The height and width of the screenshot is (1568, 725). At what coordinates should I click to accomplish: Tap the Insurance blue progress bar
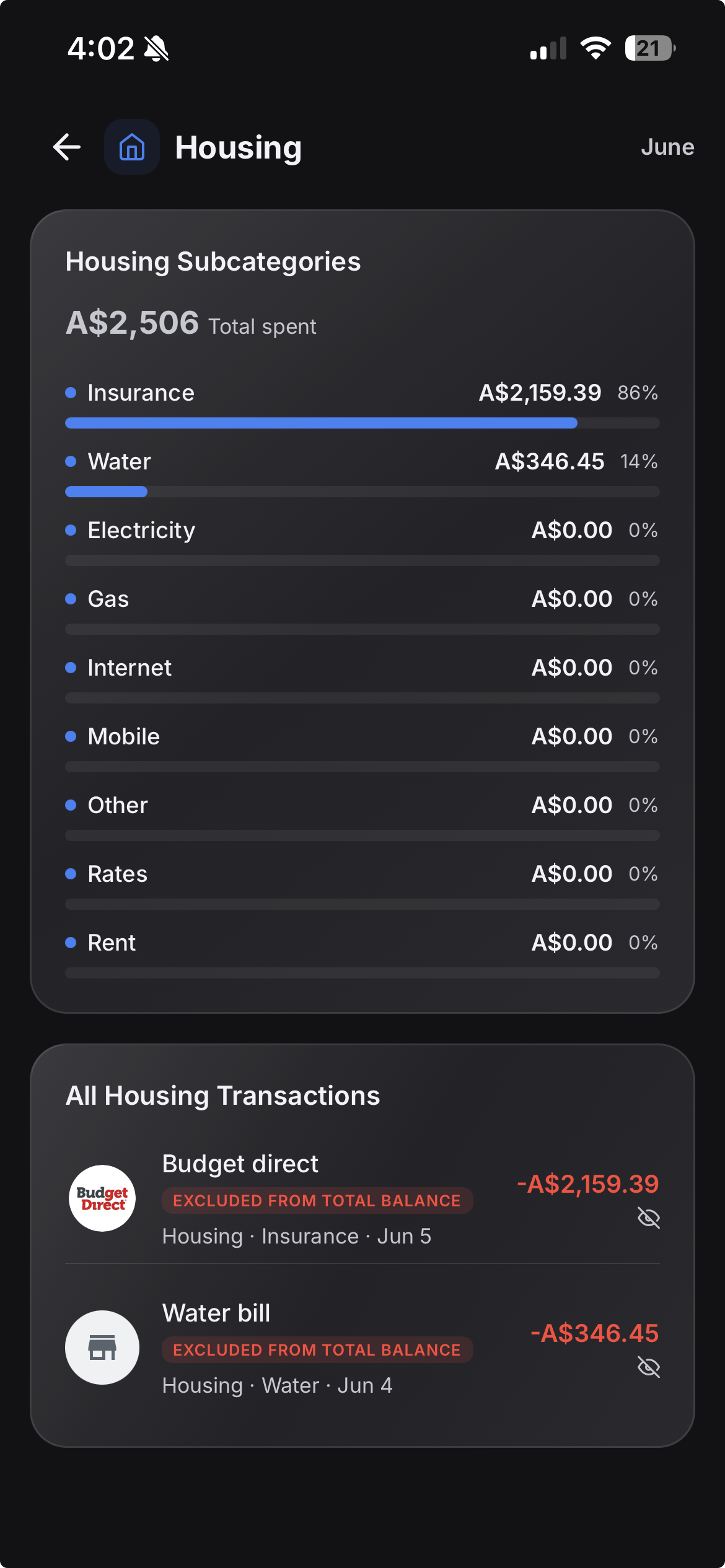pos(321,423)
